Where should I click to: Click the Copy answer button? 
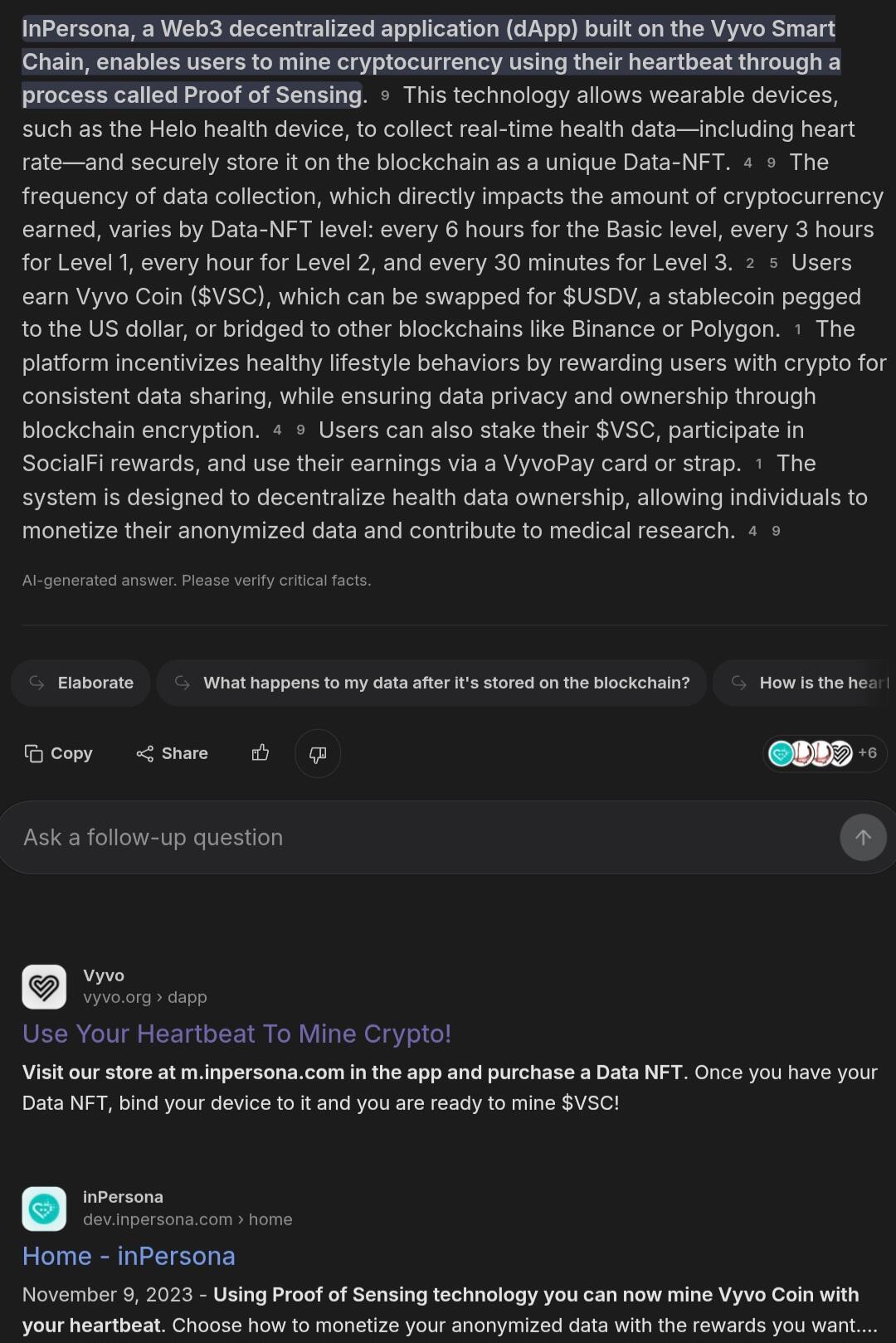(59, 753)
